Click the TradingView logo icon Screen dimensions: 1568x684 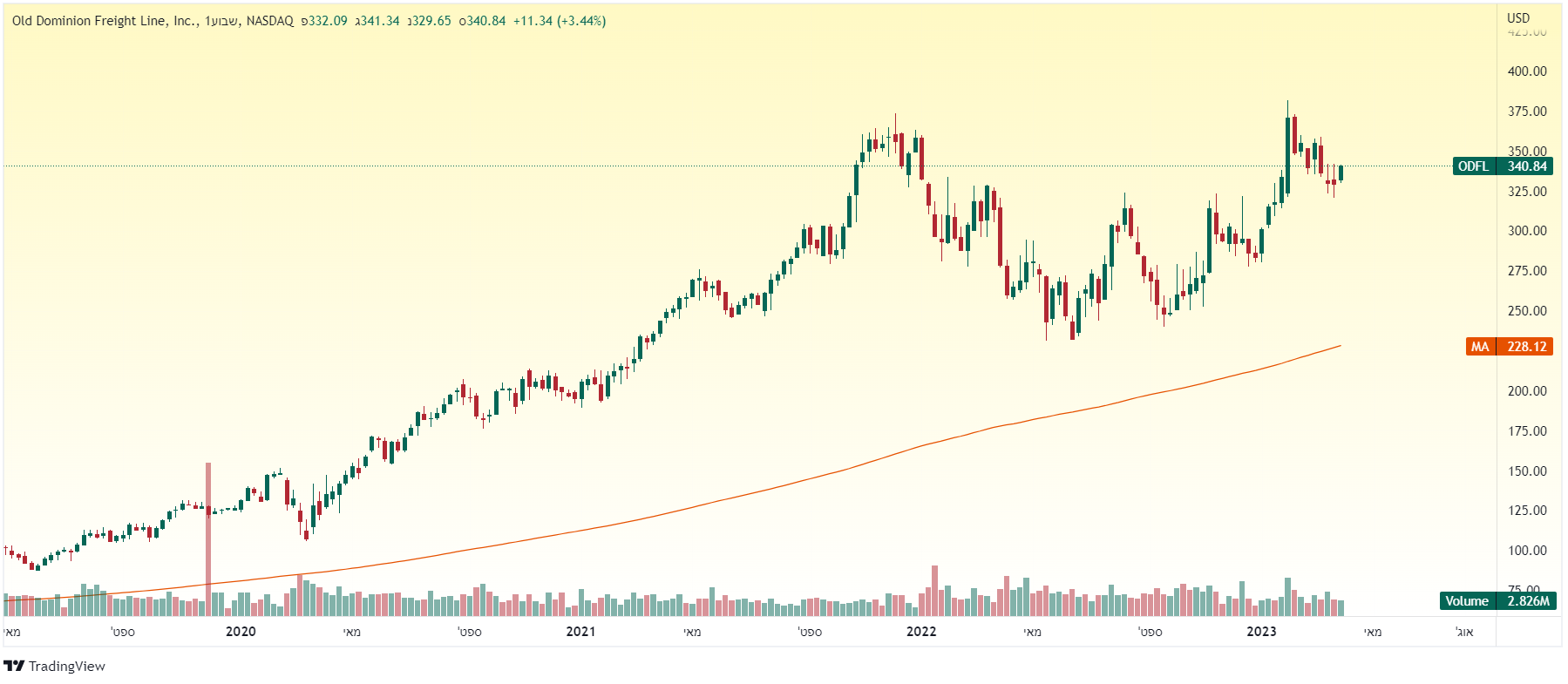coord(14,667)
